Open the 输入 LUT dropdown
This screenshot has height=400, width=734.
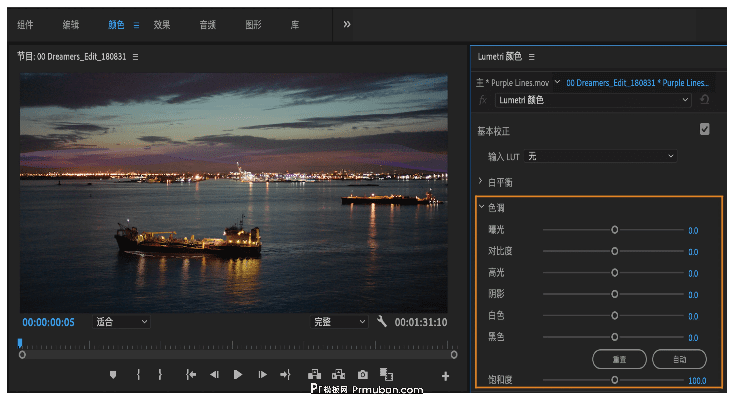coord(601,156)
